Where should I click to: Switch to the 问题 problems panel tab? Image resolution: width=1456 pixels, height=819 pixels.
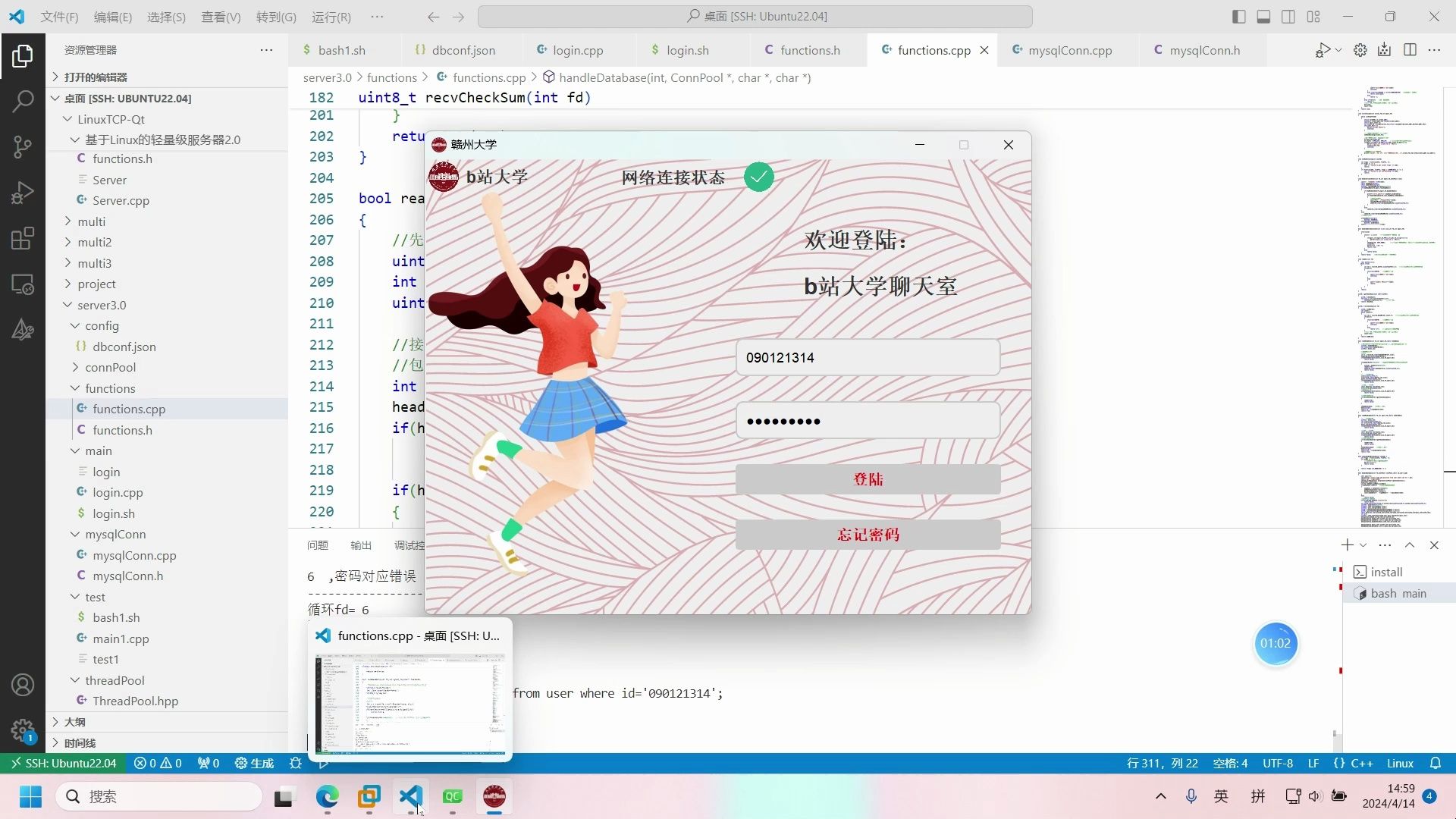[318, 545]
